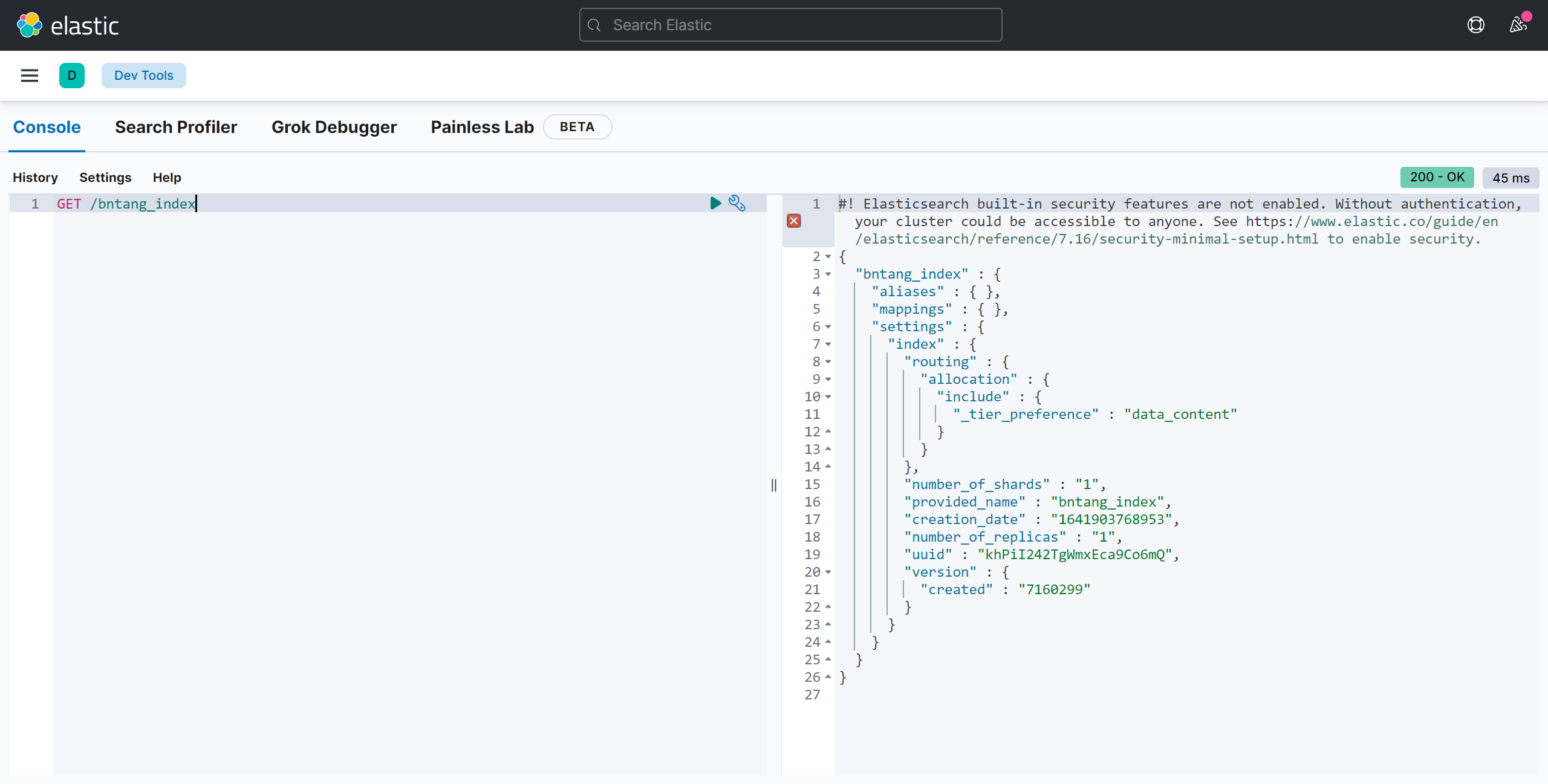The image size is (1548, 784).
Task: Open the History panel
Action: coord(35,178)
